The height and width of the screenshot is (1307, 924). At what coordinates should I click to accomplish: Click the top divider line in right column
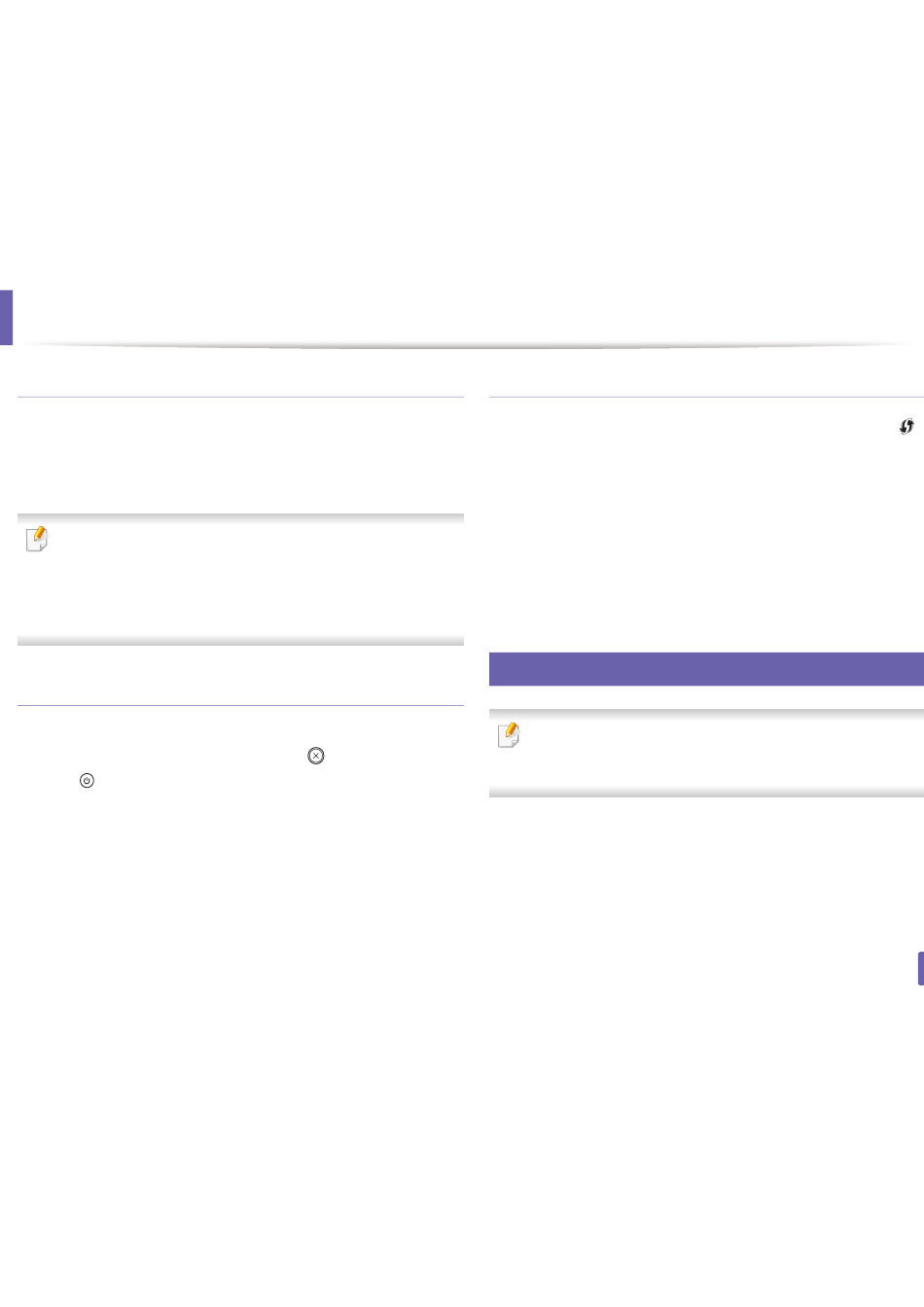click(x=706, y=397)
